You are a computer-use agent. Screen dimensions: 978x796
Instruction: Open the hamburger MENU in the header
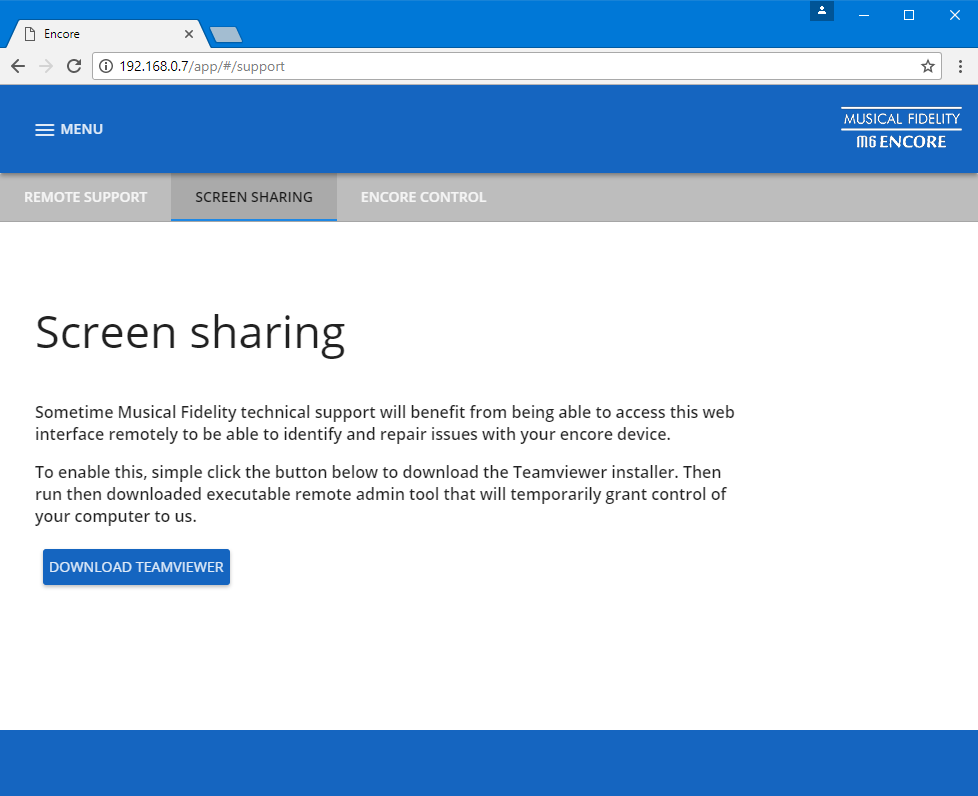[69, 129]
